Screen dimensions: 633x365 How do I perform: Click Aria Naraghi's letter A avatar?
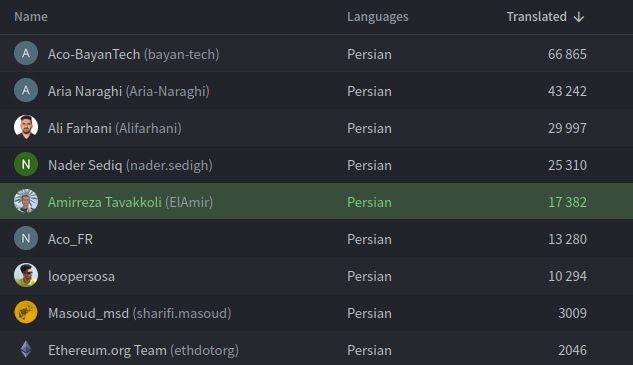[x=26, y=90]
